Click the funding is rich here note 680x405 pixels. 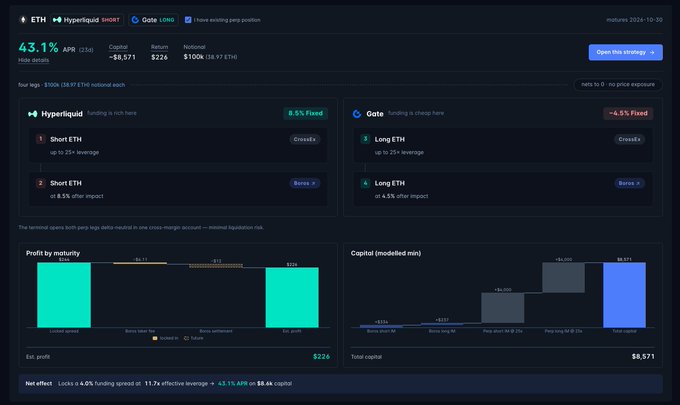pyautogui.click(x=112, y=113)
